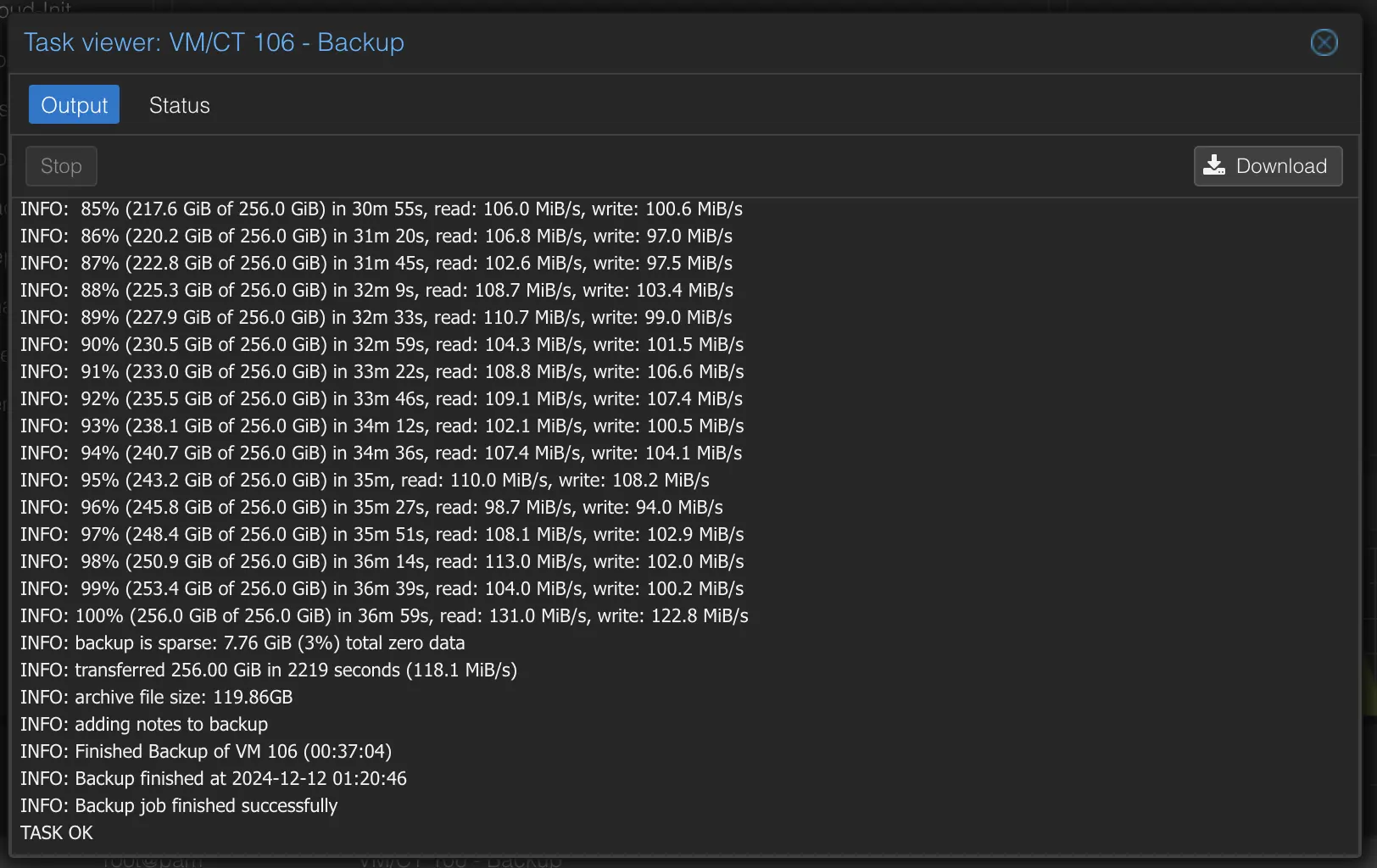Click the 'transferred 256.00 GiB' log line
Screen dimensions: 1377x868
pos(269,670)
